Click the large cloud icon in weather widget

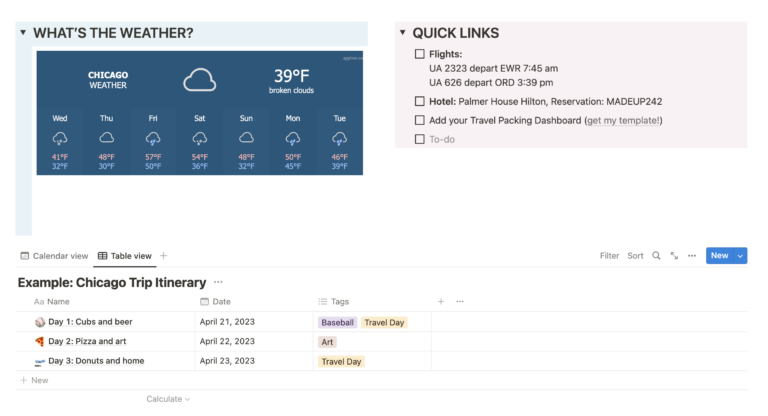pyautogui.click(x=199, y=80)
